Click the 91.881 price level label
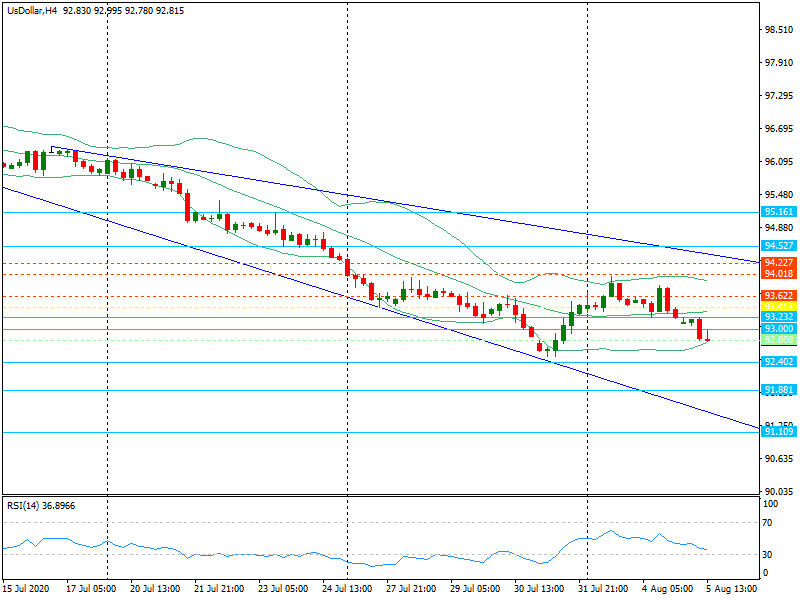This screenshot has width=800, height=600. coord(778,390)
